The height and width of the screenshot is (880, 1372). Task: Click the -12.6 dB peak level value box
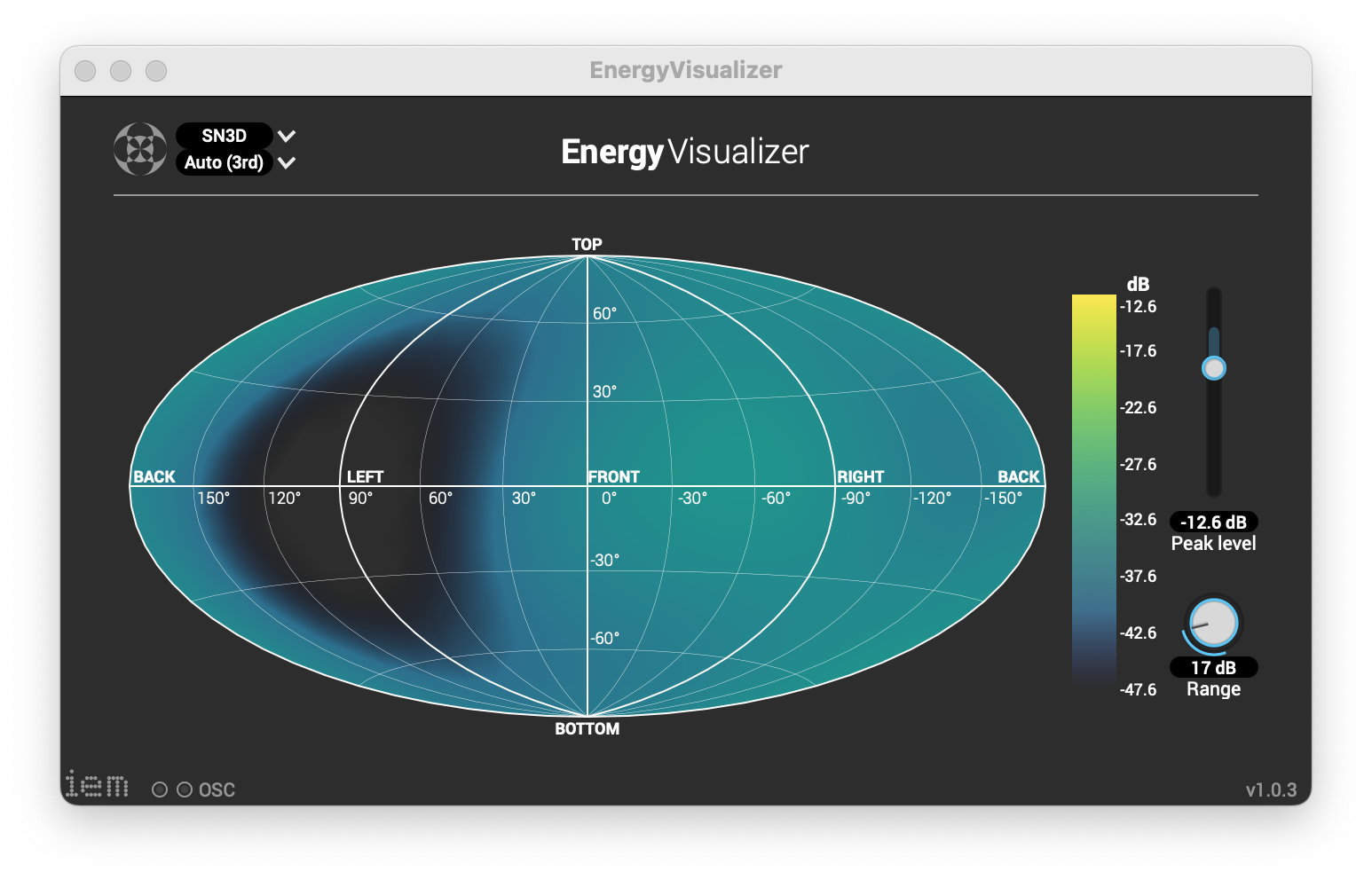coord(1213,522)
